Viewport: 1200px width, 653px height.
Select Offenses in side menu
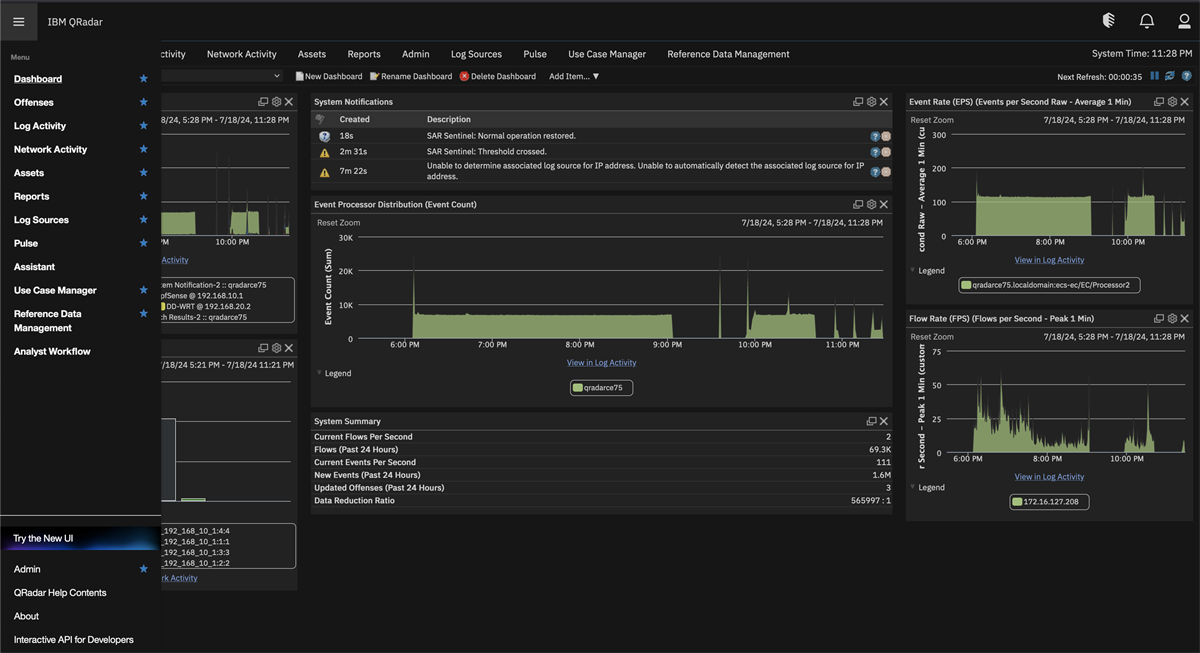34,102
